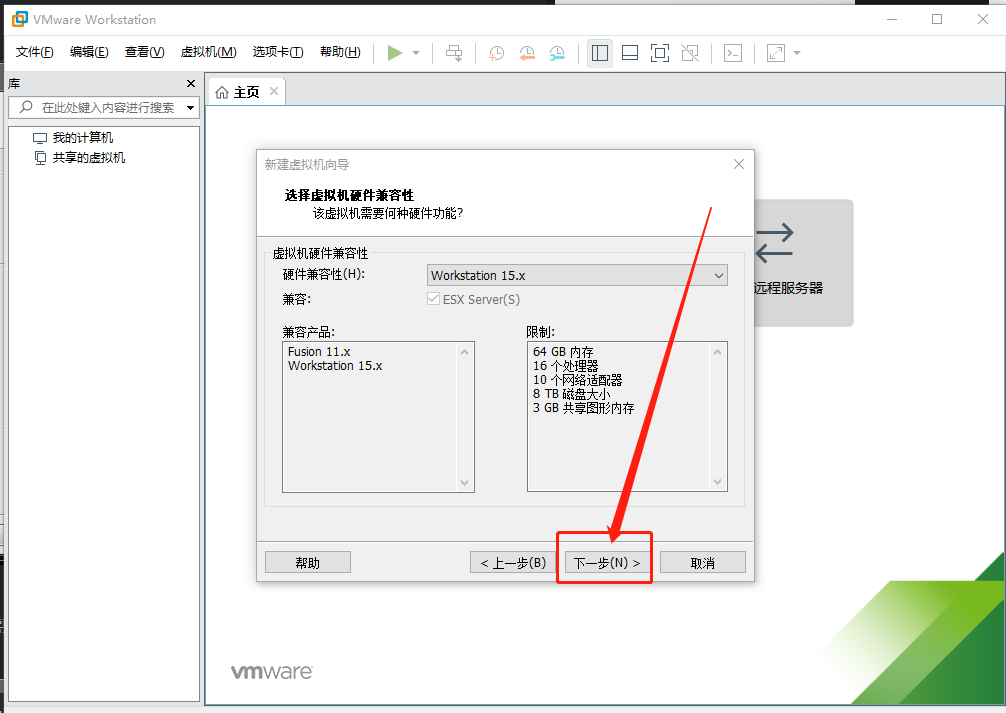Click the 下一步(N) next button

(608, 562)
